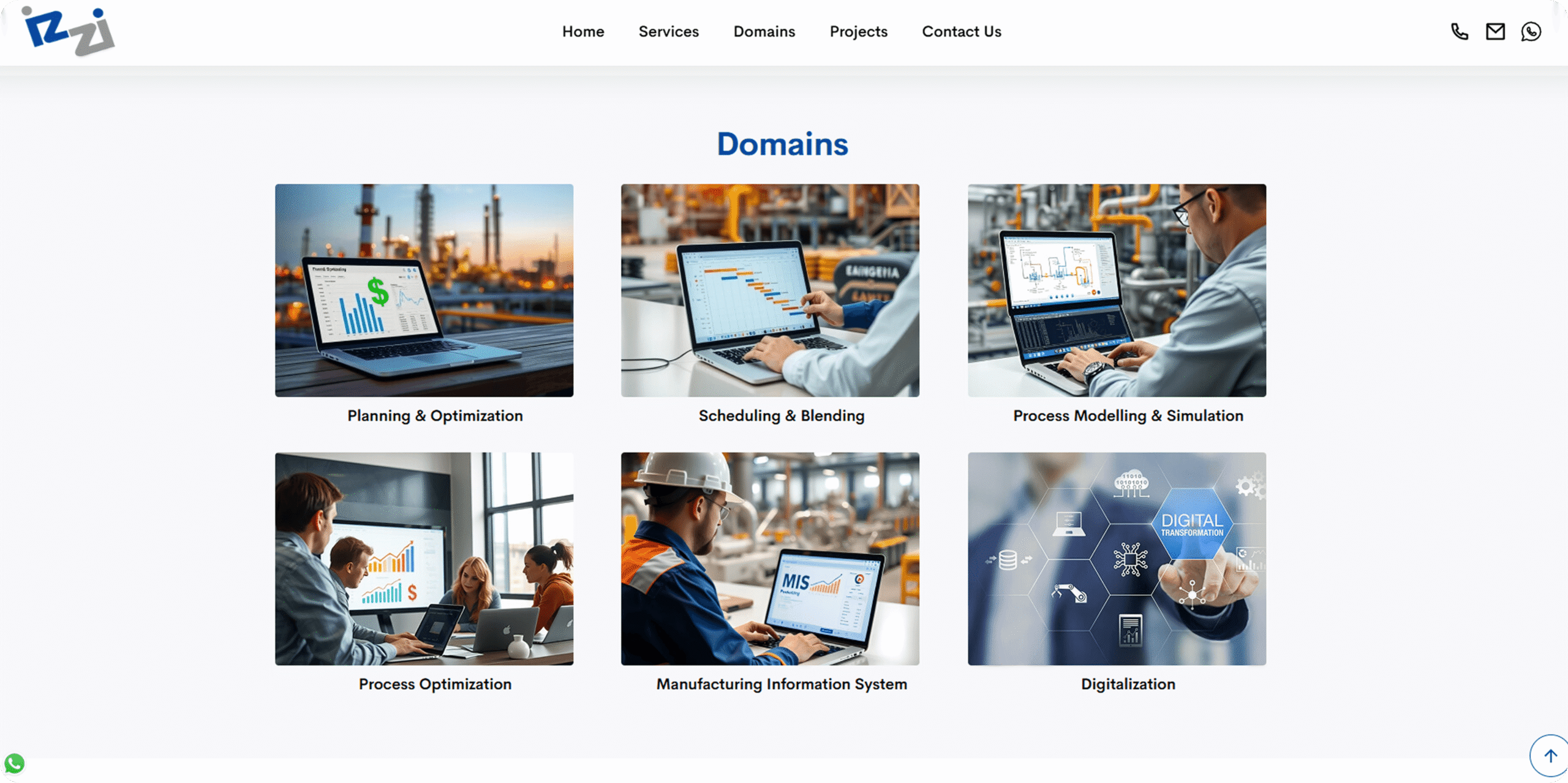Click the phone call icon
This screenshot has width=1568, height=783.
coord(1460,32)
